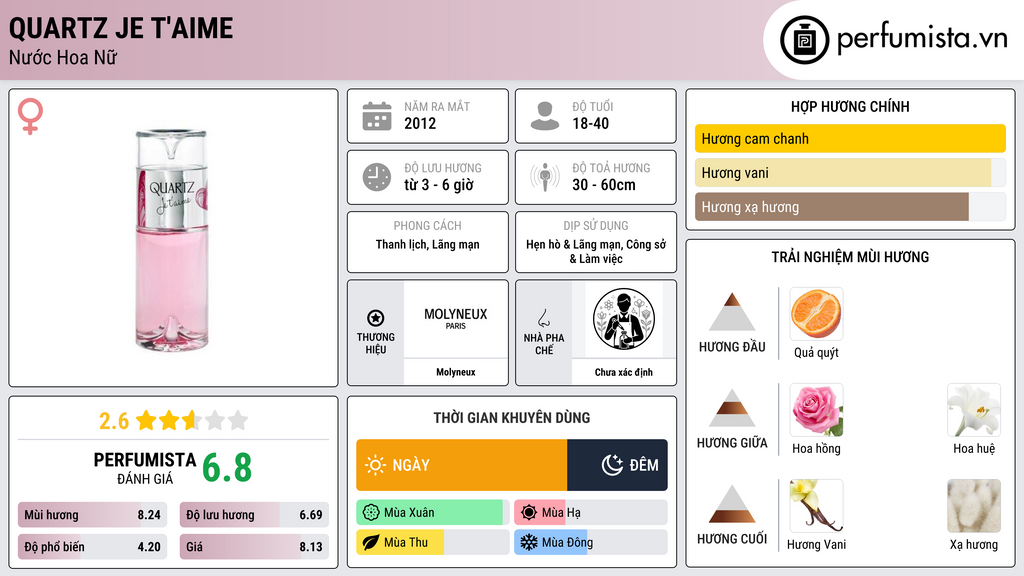
Task: Click the Hương đầu pyramid icon
Action: click(x=732, y=312)
